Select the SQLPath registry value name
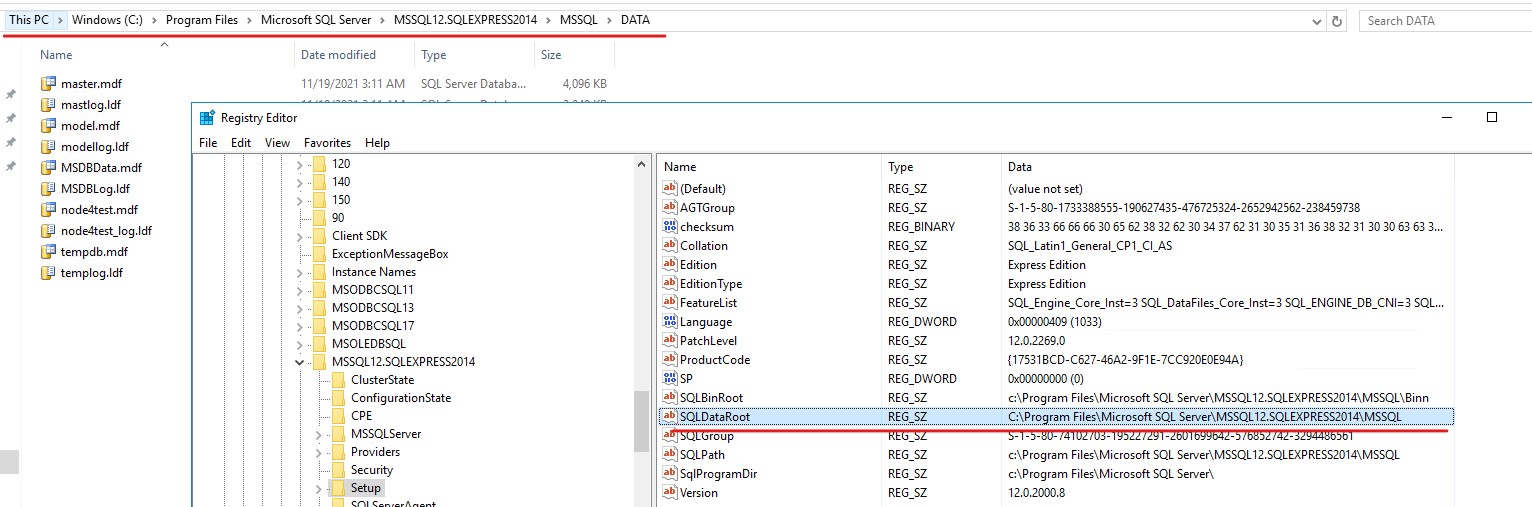1532x507 pixels. [x=702, y=455]
